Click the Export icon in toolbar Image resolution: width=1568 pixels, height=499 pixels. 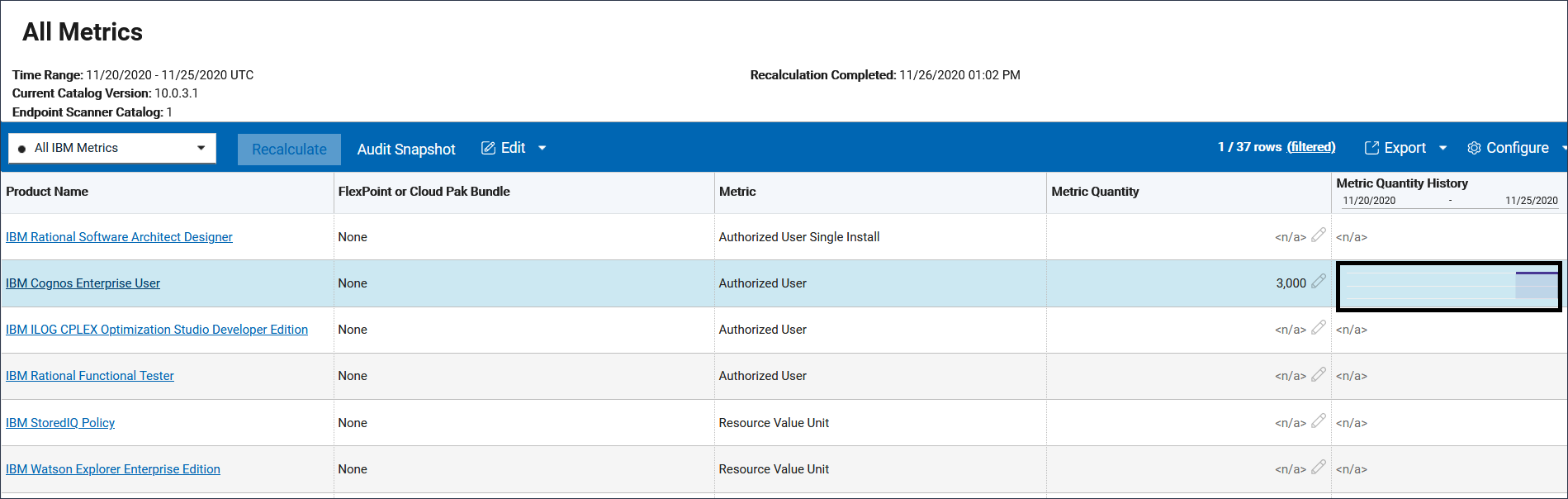coord(1371,148)
